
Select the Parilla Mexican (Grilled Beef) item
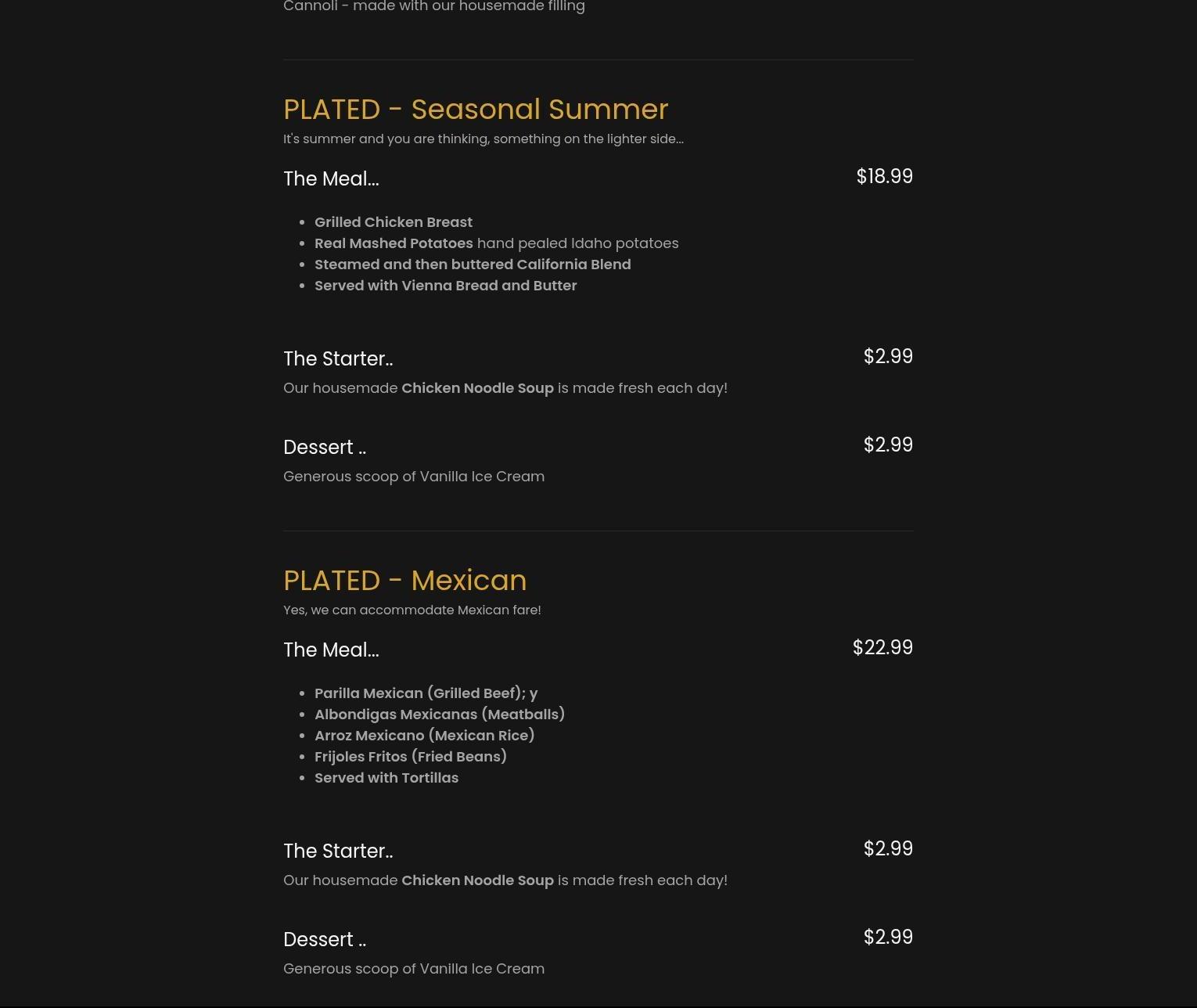coord(426,693)
